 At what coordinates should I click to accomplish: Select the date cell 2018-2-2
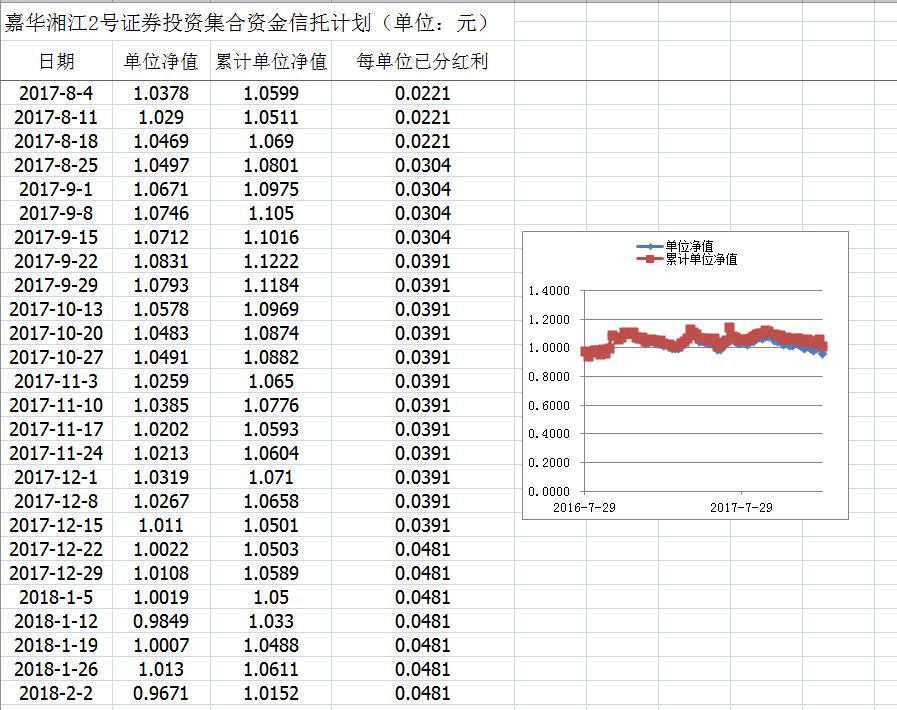[x=56, y=693]
